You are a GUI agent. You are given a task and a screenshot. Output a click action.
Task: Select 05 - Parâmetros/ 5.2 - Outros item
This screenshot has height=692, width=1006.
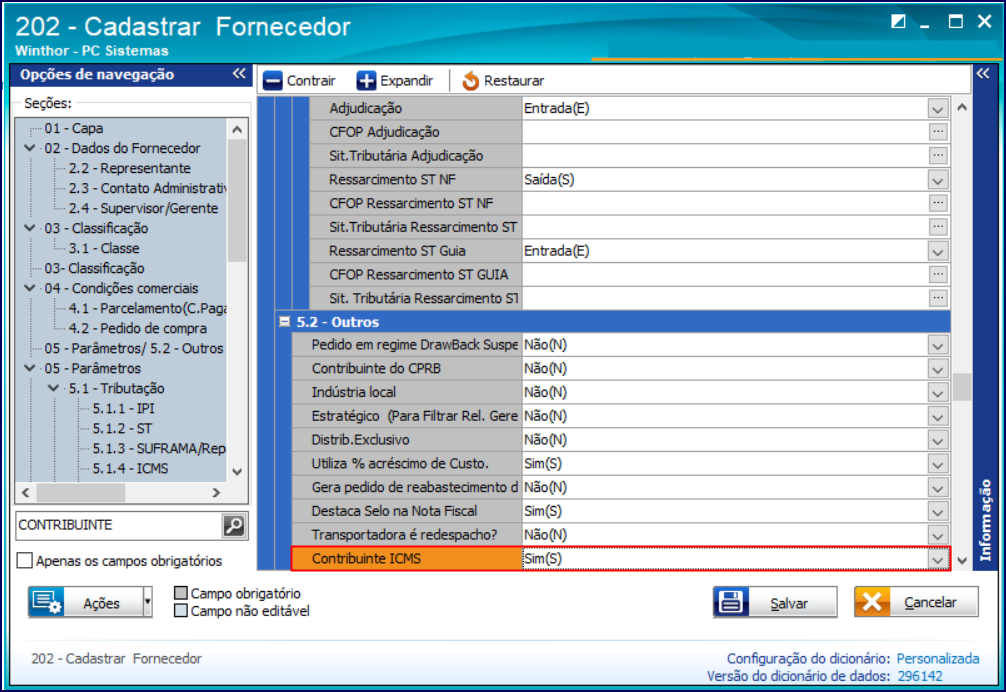pyautogui.click(x=134, y=348)
